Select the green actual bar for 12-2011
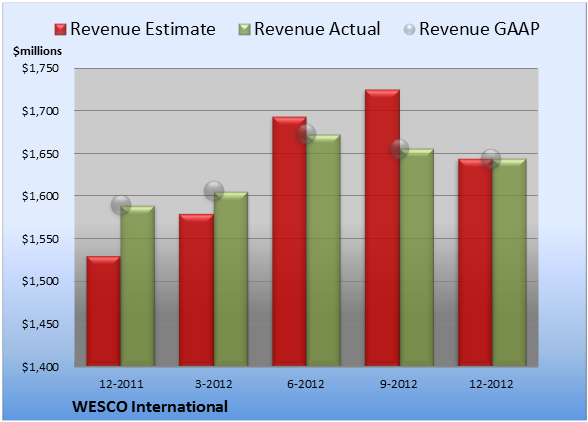The image size is (588, 422). click(x=138, y=286)
